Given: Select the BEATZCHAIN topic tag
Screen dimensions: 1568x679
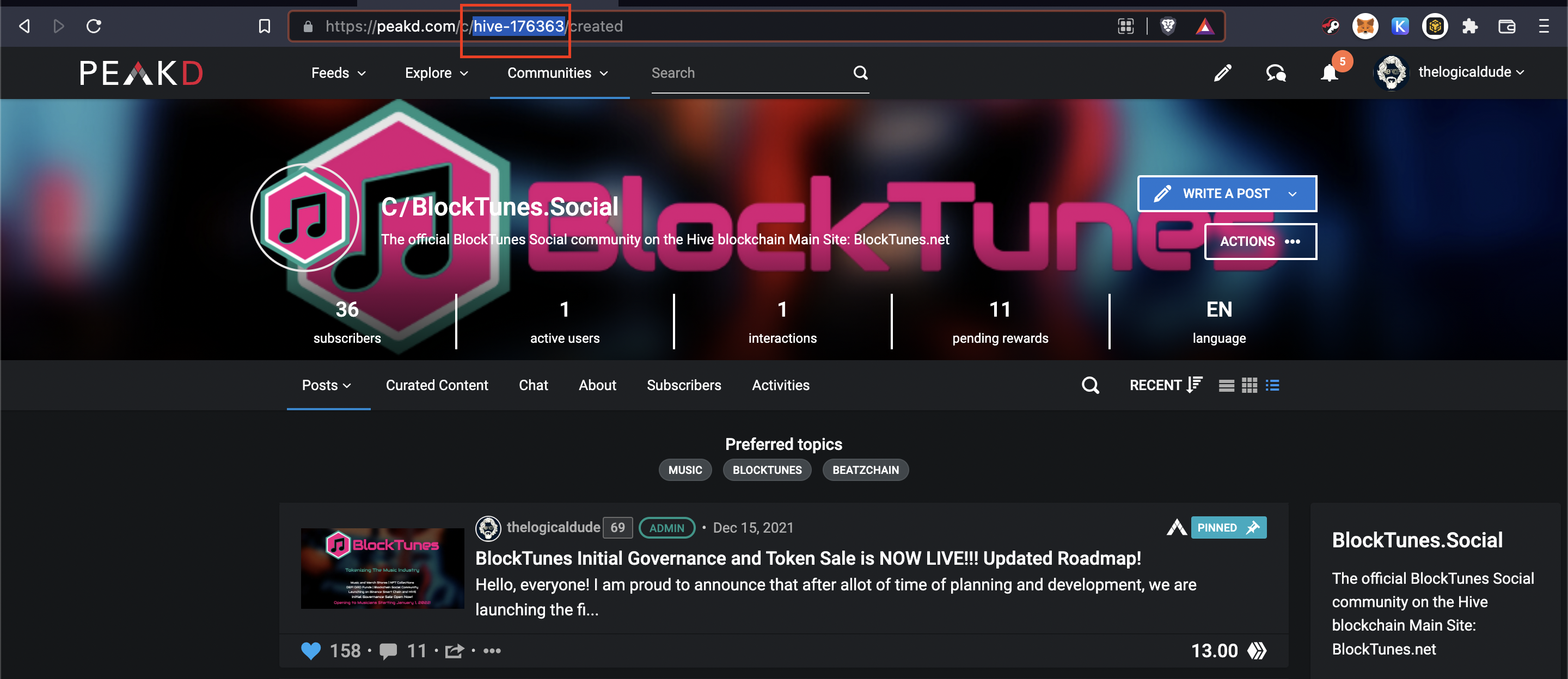Looking at the screenshot, I should point(865,470).
